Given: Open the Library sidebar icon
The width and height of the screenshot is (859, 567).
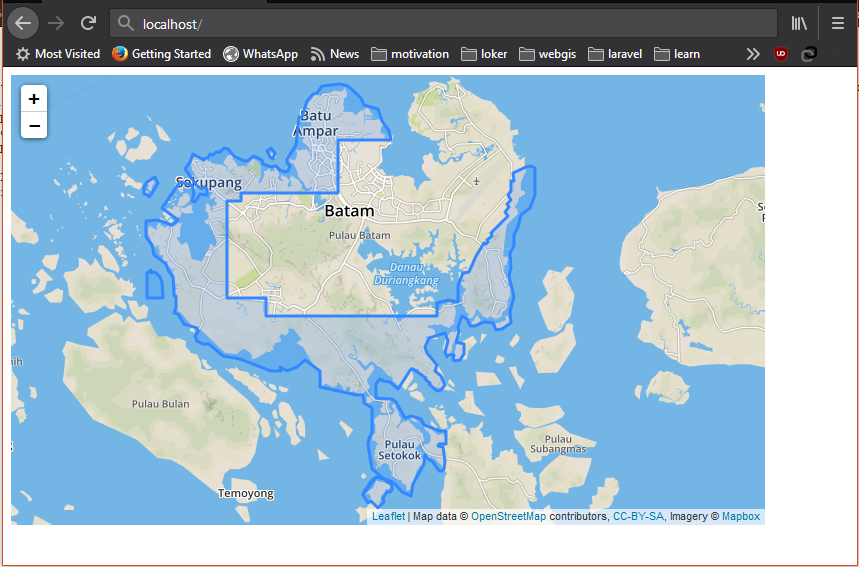Looking at the screenshot, I should click(x=799, y=24).
